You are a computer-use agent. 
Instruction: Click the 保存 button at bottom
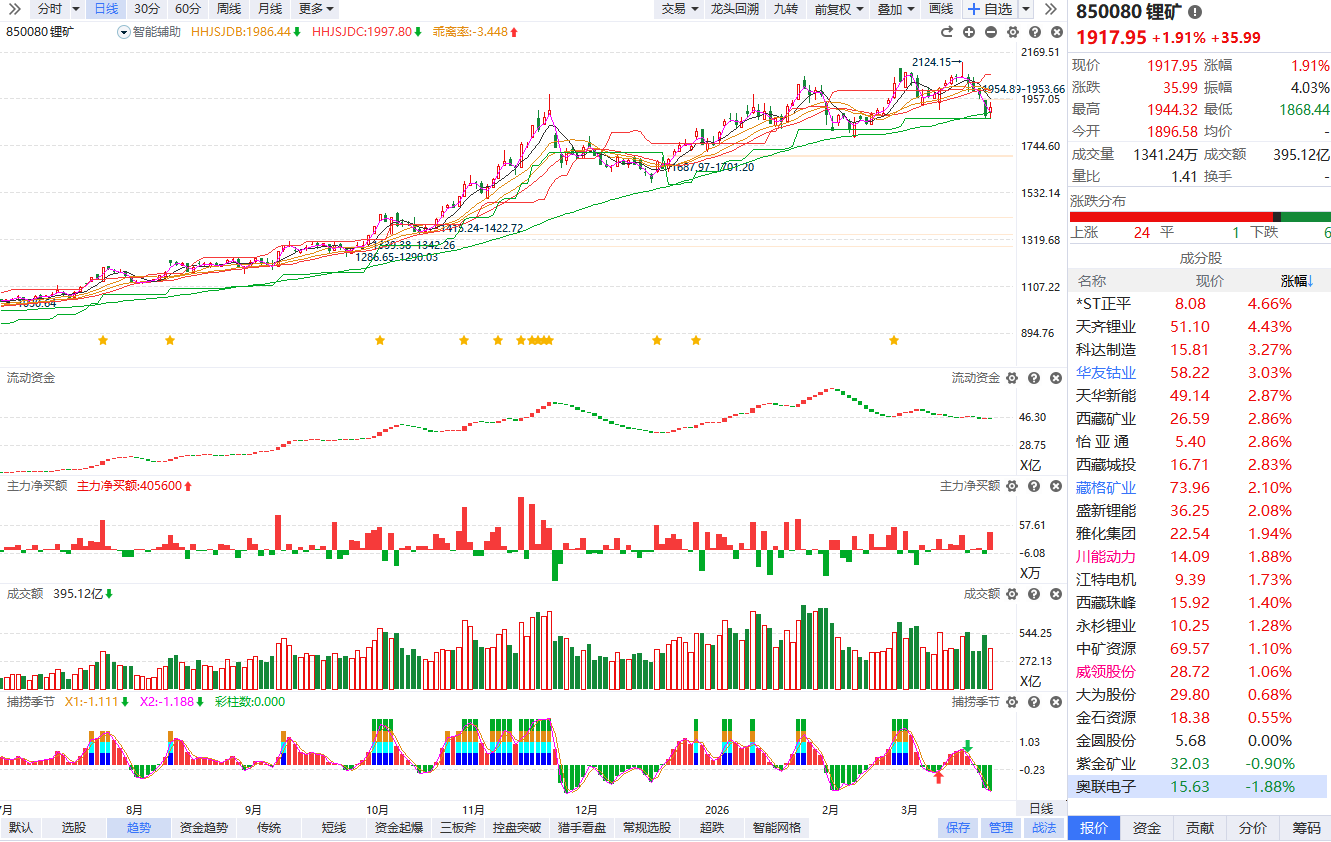[958, 828]
